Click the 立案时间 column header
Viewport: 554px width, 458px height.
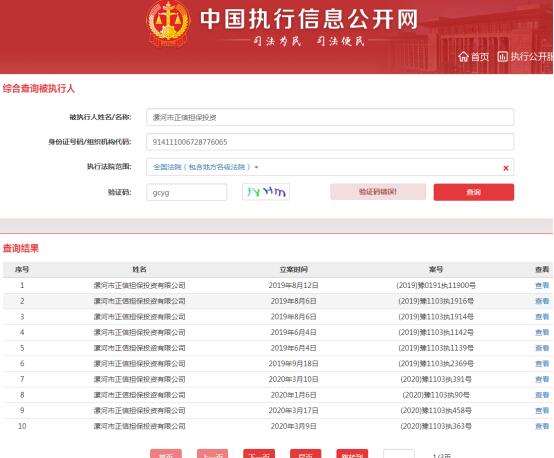[x=294, y=270]
